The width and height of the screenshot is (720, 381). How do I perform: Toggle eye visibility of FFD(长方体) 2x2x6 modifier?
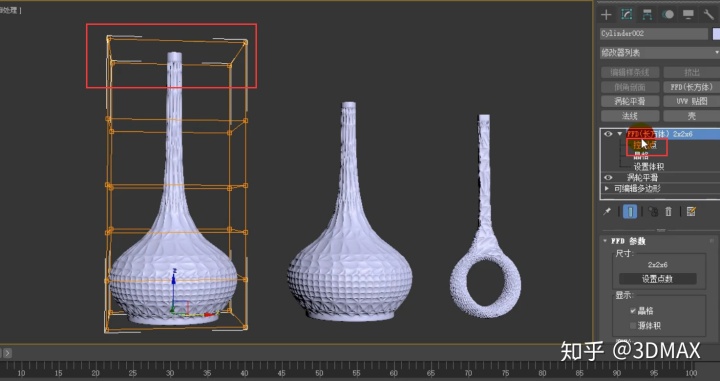click(x=608, y=134)
